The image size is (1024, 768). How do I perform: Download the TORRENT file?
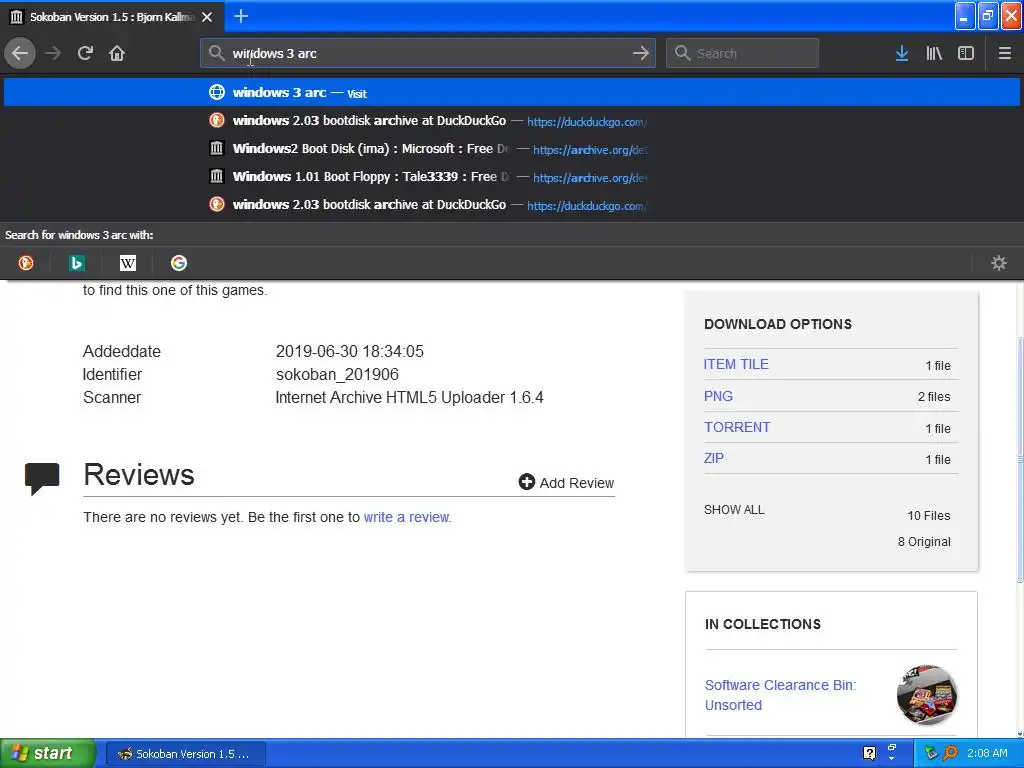click(x=737, y=427)
